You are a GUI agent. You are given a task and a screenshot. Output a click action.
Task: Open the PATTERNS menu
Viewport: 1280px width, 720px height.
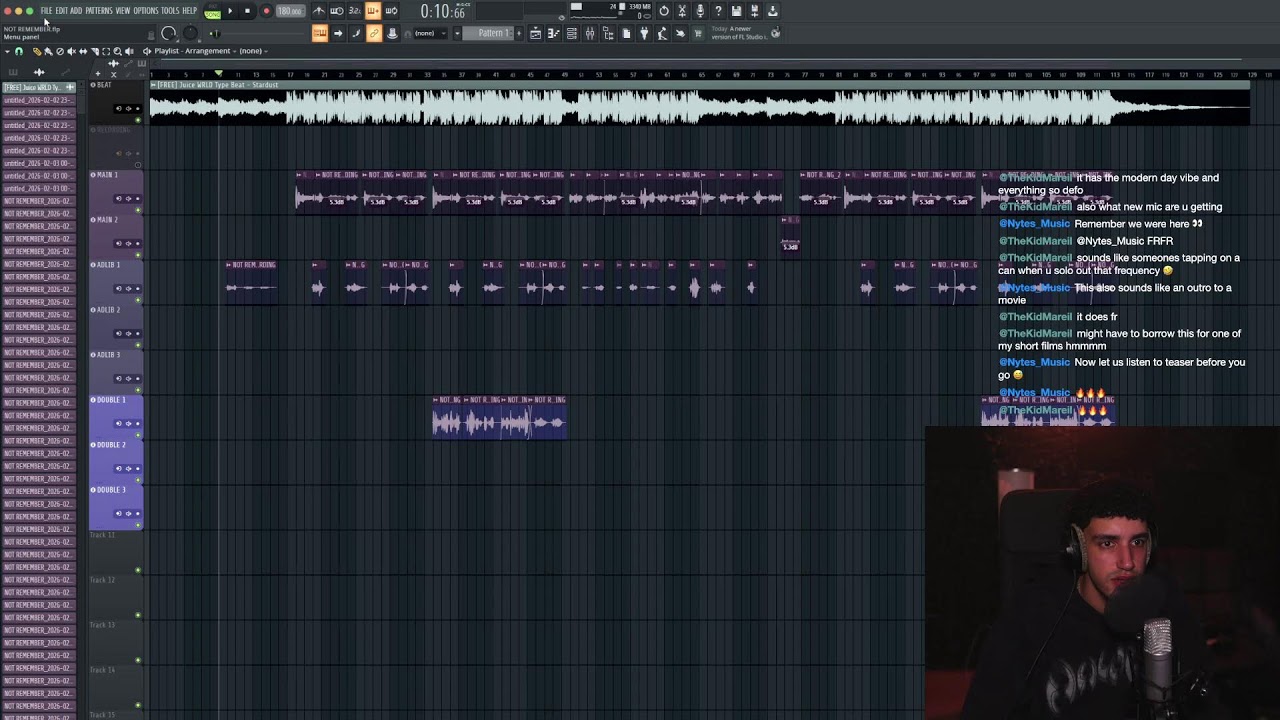[99, 11]
